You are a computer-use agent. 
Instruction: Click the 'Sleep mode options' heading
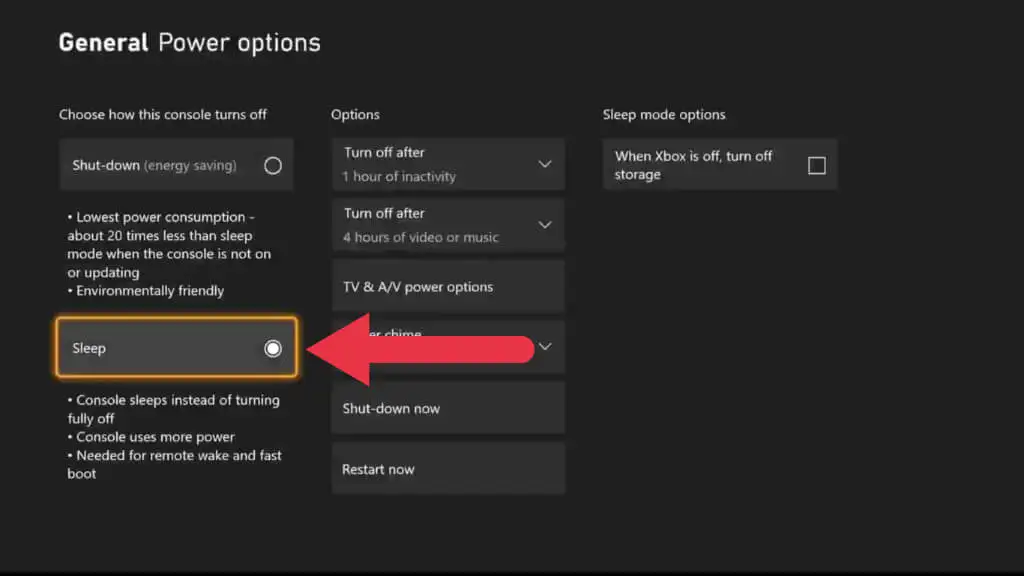click(664, 114)
